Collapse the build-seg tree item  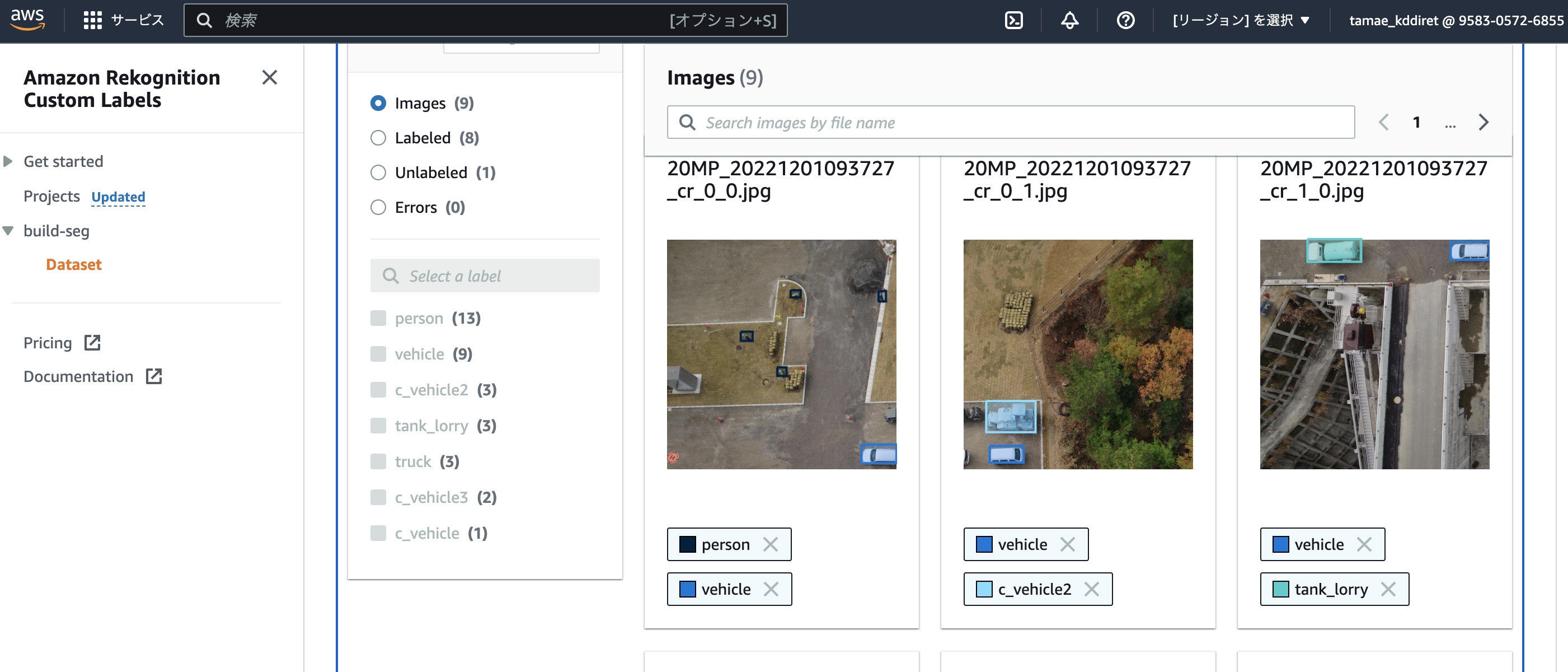[x=8, y=231]
